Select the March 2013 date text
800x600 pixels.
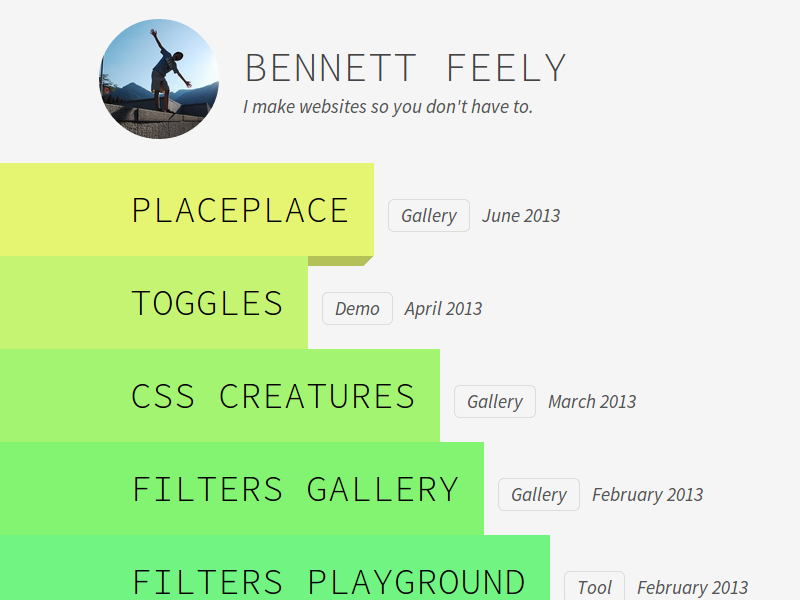[592, 401]
